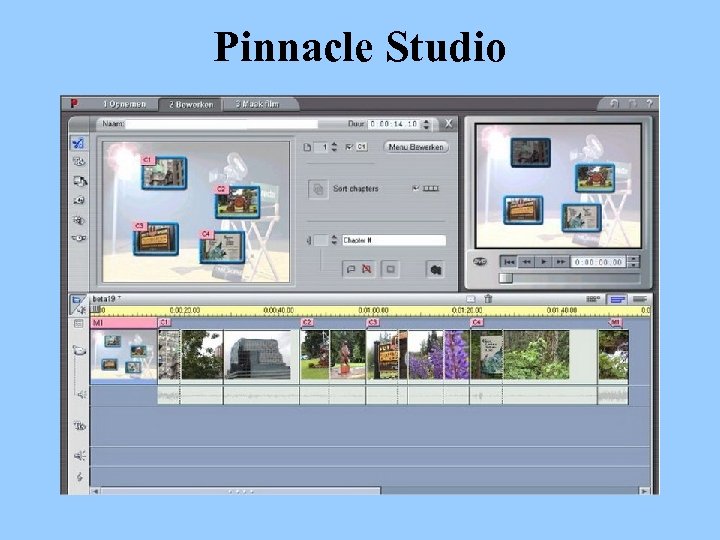
Task: Click the set chapter link button
Action: click(350, 269)
